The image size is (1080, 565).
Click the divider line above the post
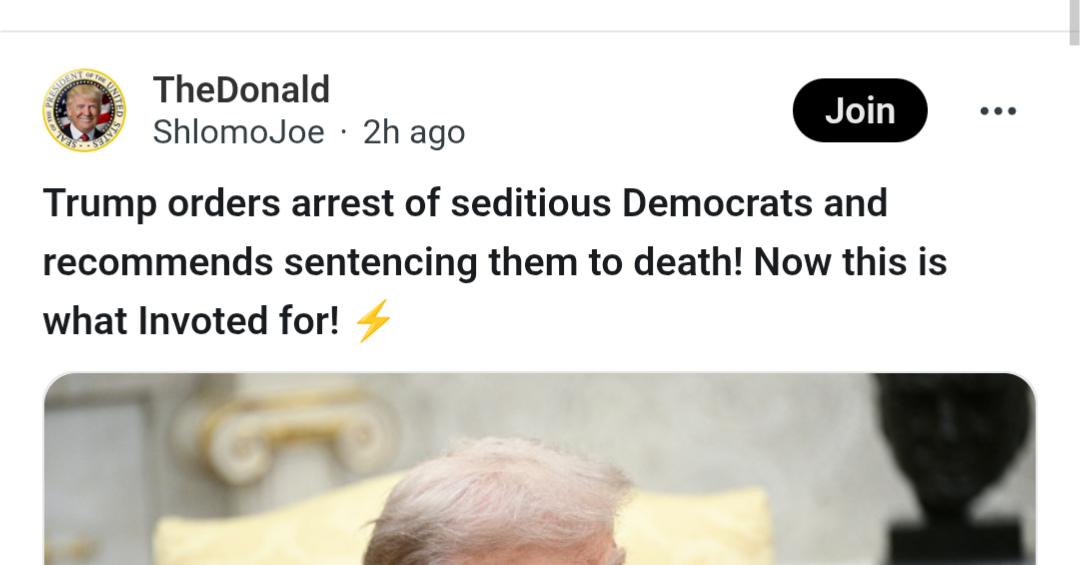point(540,32)
